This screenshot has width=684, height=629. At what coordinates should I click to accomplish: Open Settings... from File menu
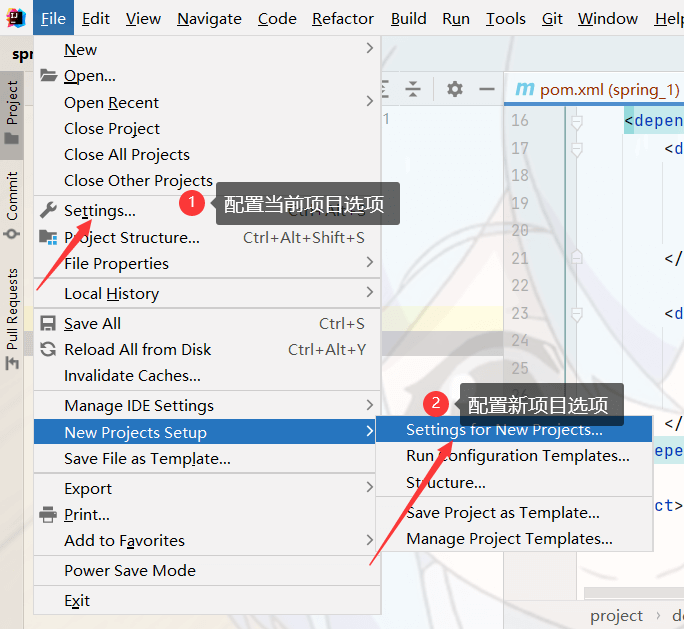click(207, 211)
